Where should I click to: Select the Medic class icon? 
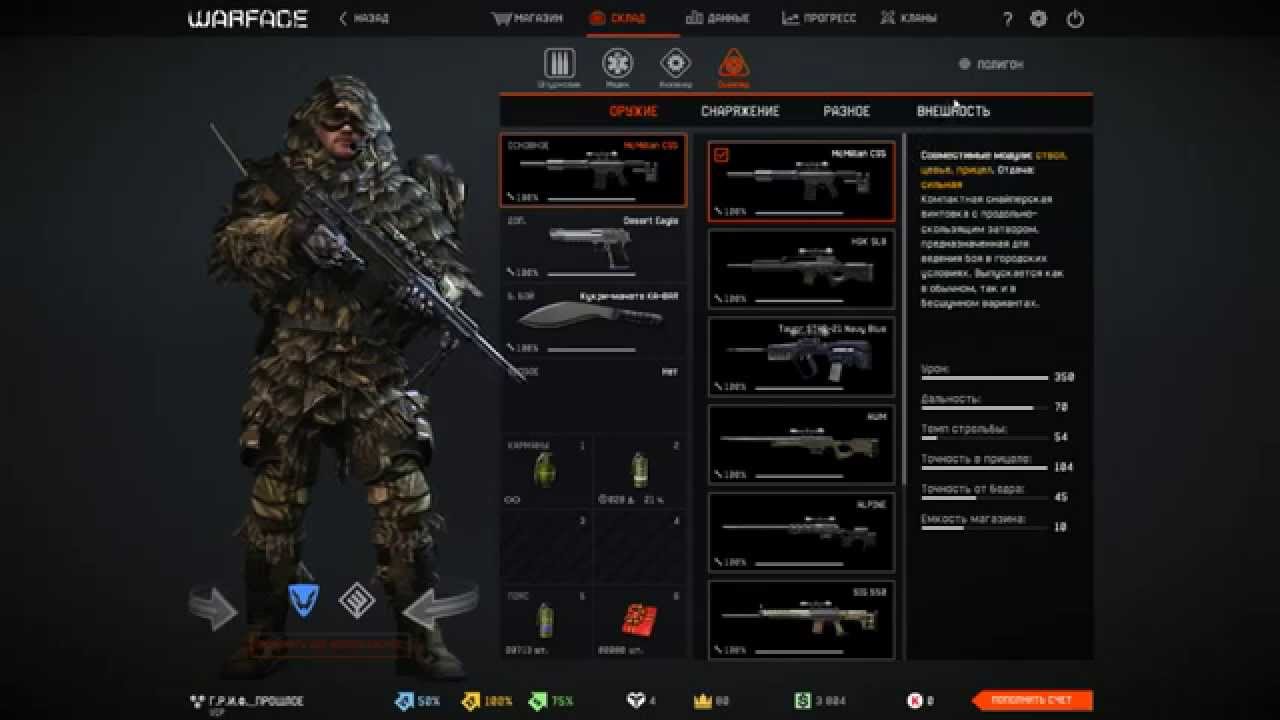[x=617, y=63]
